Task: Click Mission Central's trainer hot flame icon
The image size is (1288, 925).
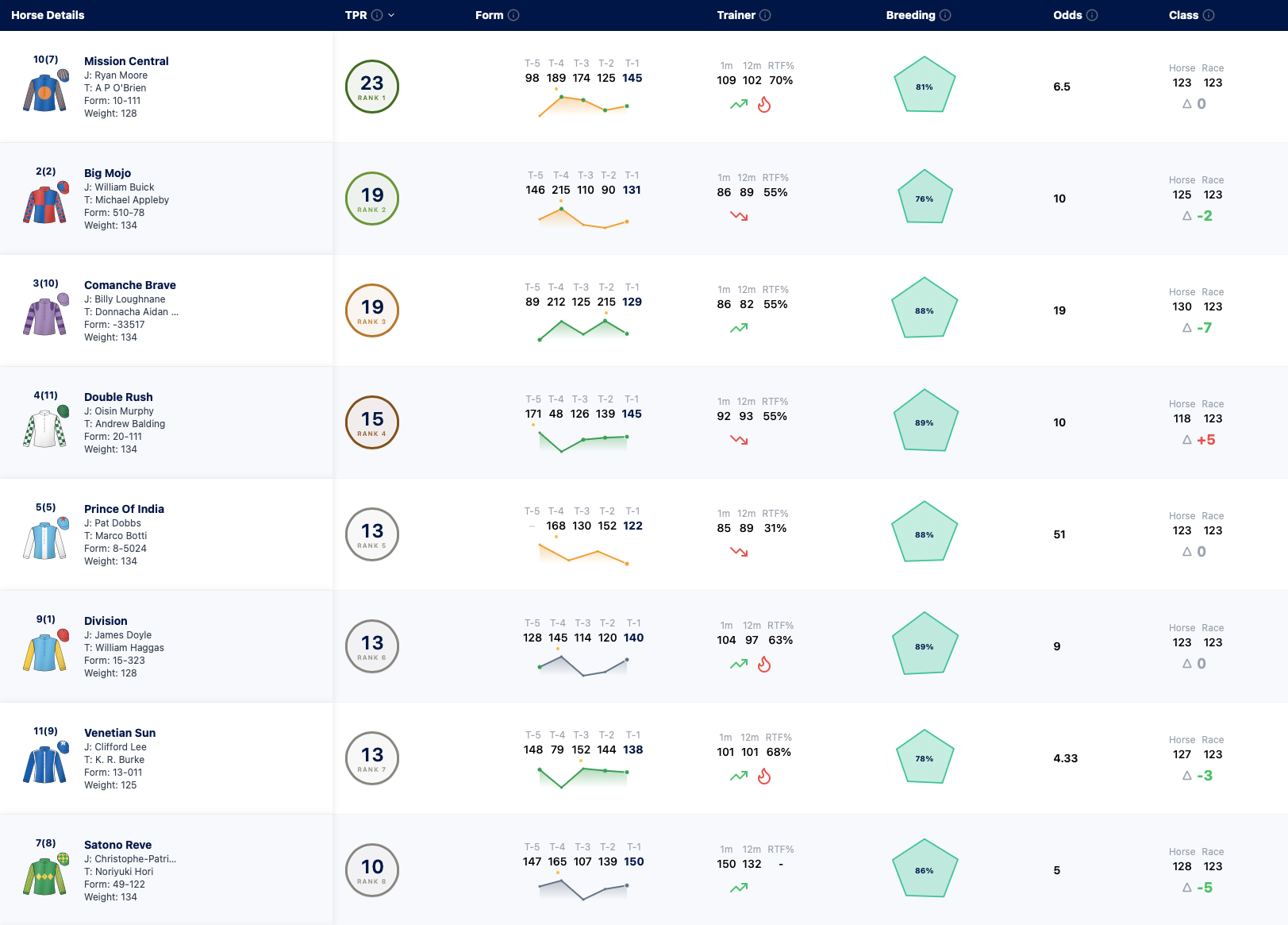Action: tap(764, 104)
